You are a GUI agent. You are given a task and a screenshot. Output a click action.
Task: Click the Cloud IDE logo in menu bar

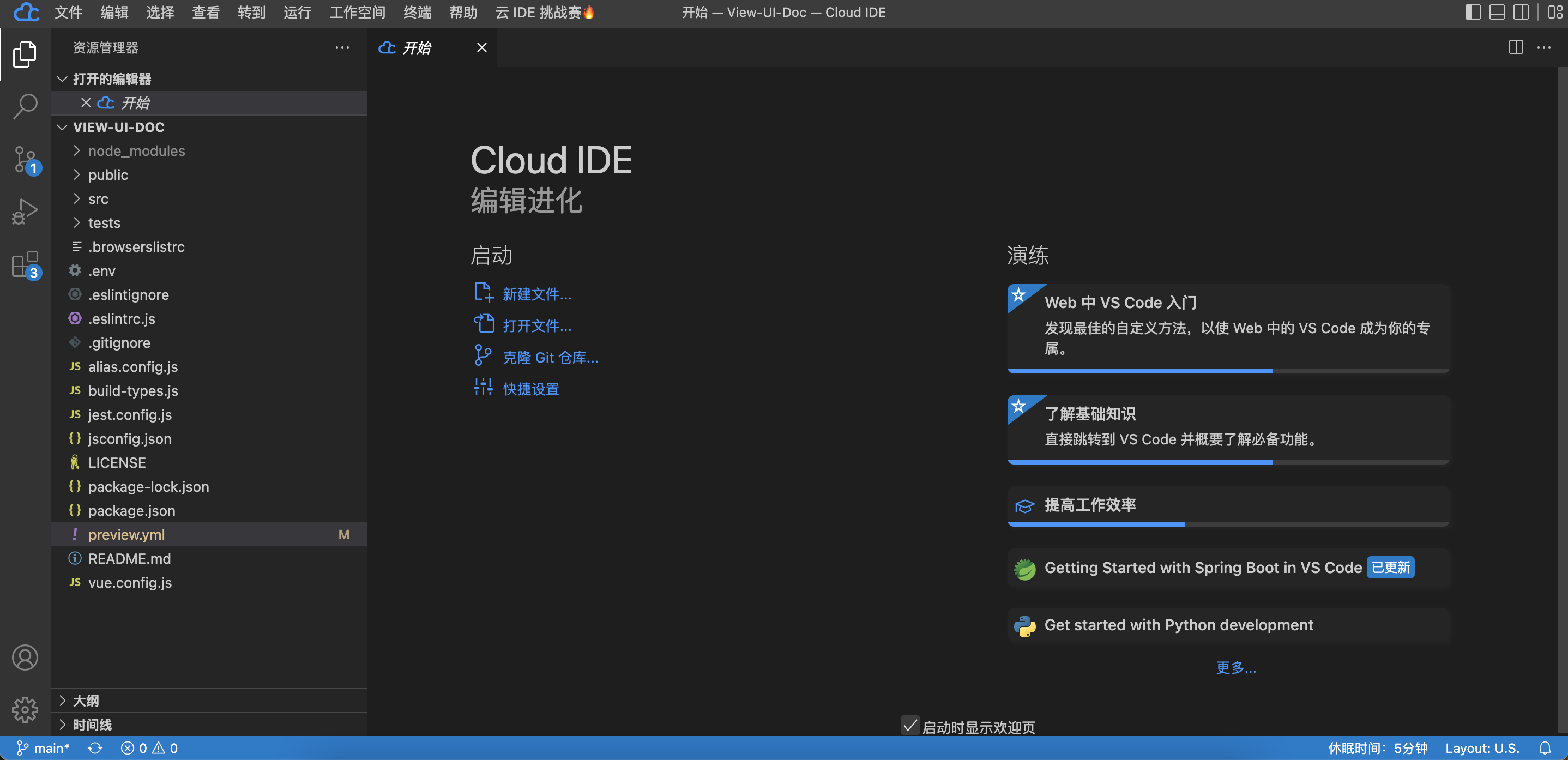[26, 12]
